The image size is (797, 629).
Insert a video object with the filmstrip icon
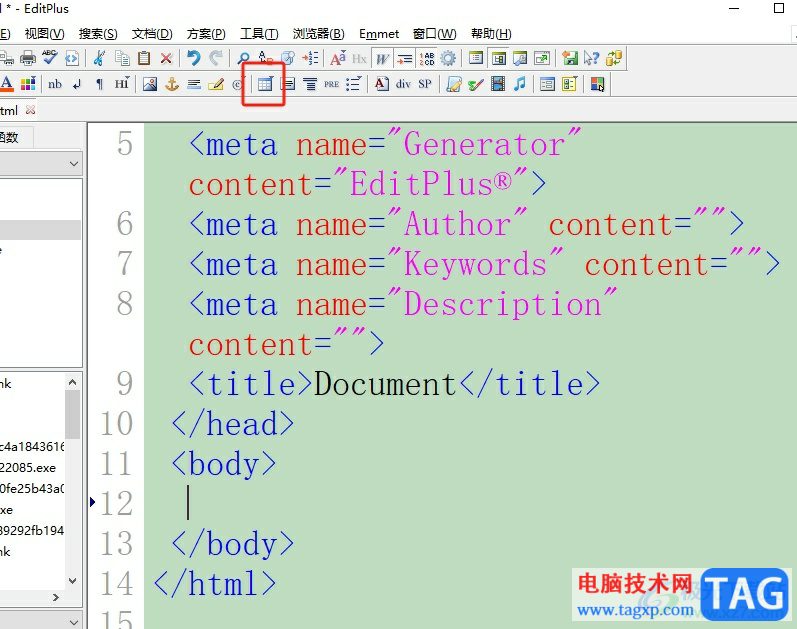pyautogui.click(x=498, y=84)
